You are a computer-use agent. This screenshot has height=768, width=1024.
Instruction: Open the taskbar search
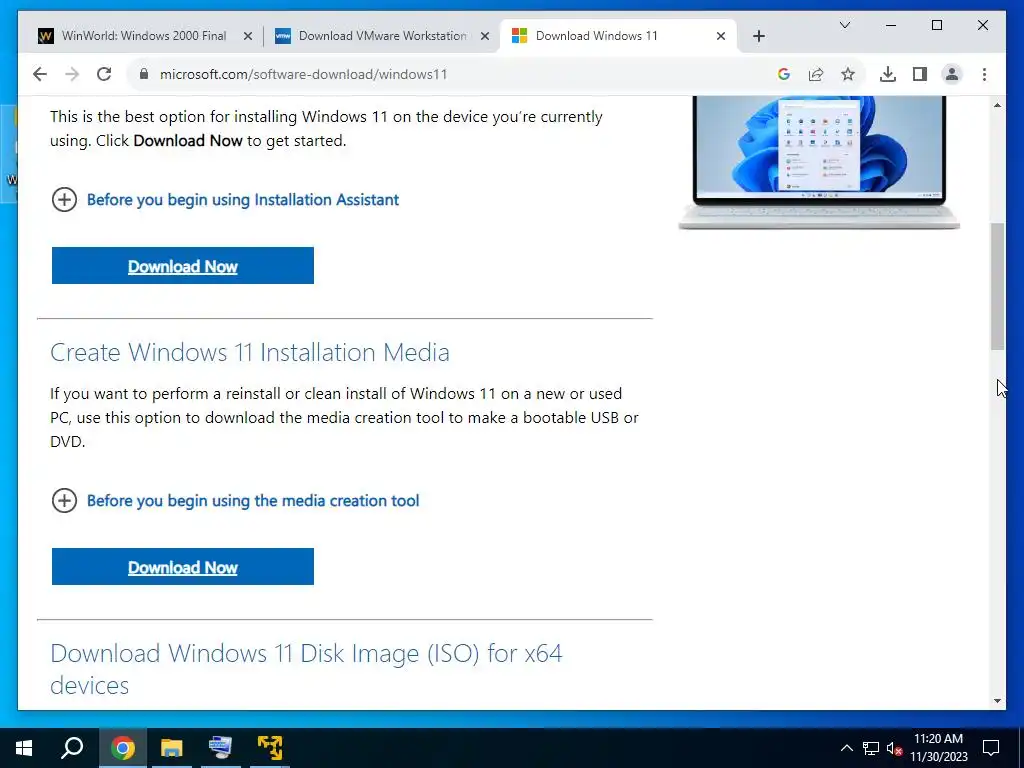click(72, 748)
